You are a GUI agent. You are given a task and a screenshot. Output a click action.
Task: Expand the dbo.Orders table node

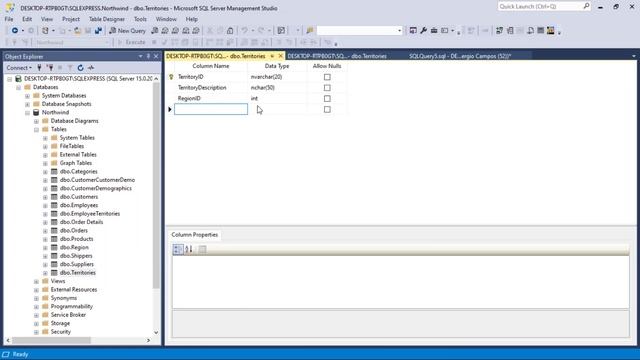click(45, 231)
